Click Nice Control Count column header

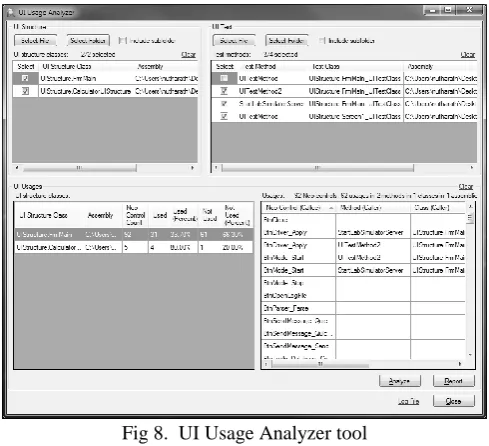pyautogui.click(x=135, y=215)
